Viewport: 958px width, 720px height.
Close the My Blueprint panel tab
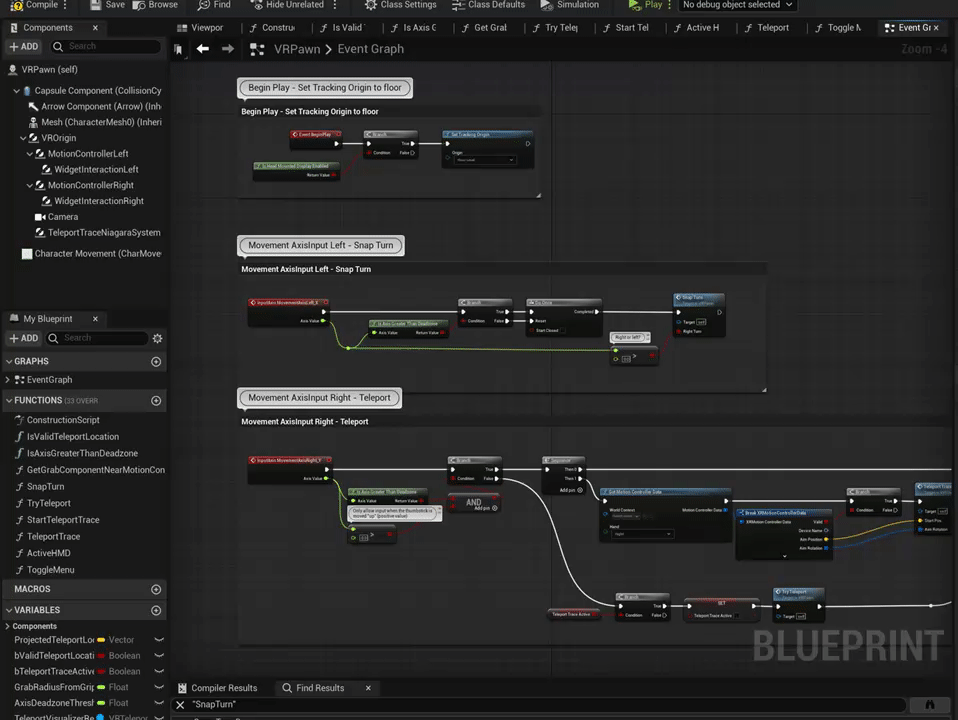point(95,319)
